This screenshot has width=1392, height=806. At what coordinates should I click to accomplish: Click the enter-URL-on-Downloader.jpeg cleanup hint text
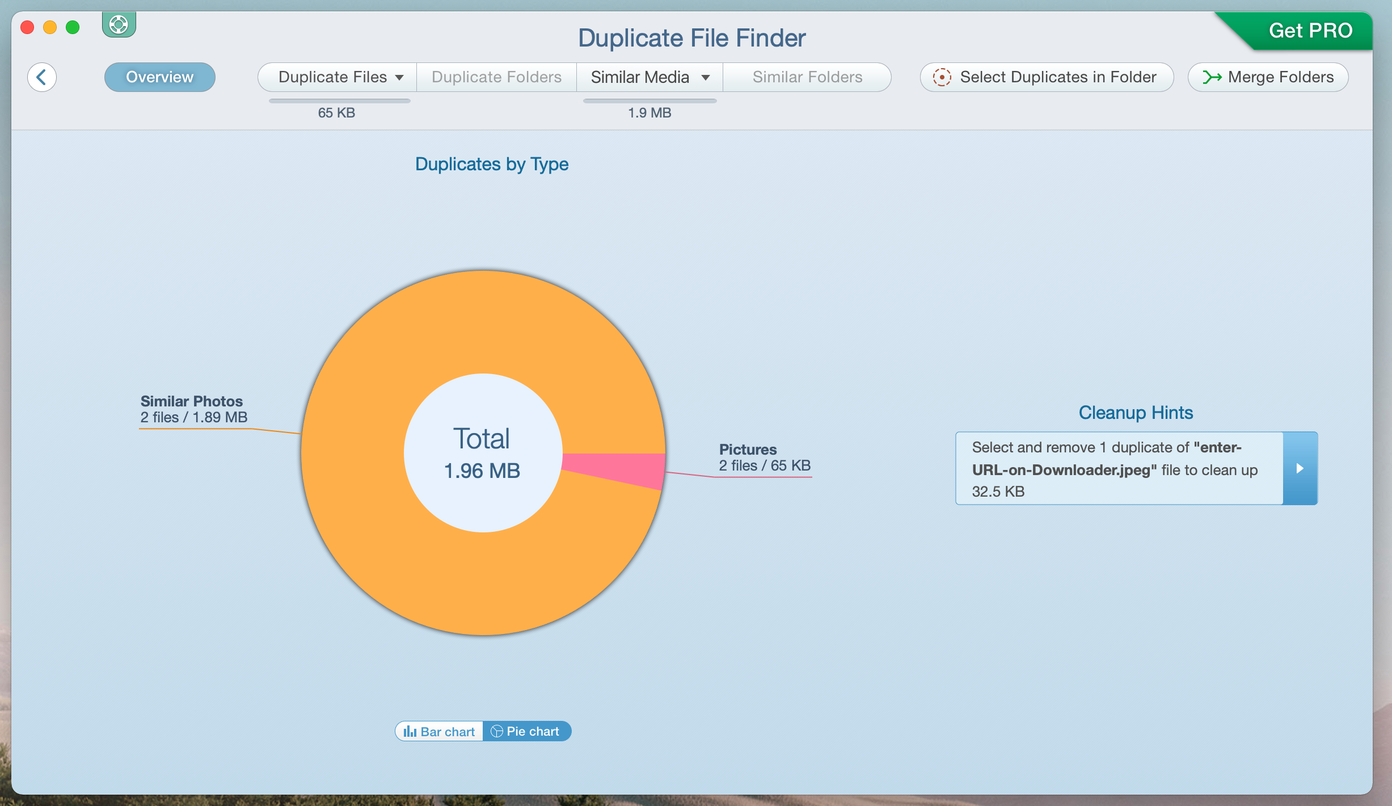pos(1115,469)
